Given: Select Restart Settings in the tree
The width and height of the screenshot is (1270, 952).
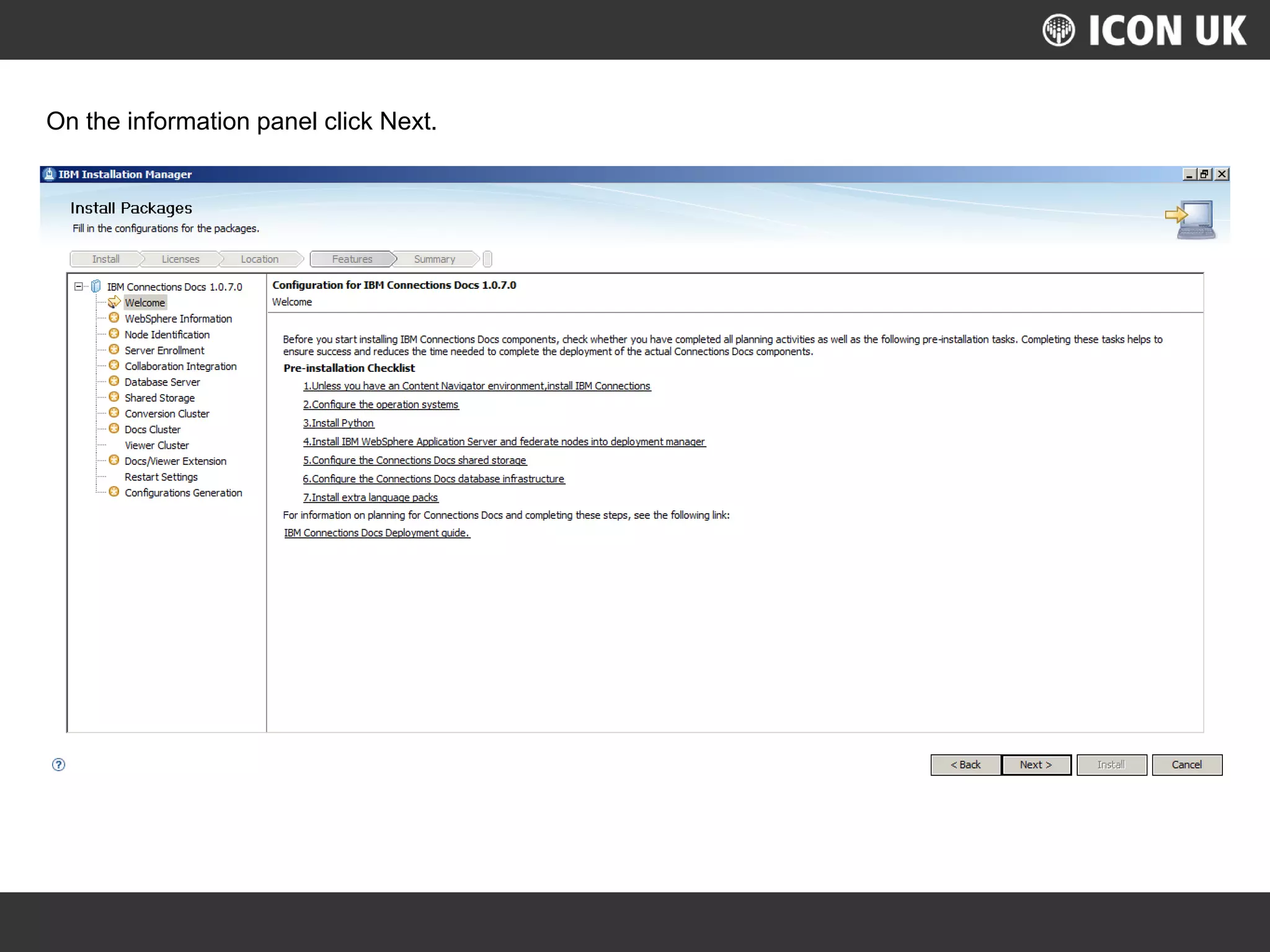Looking at the screenshot, I should [x=161, y=477].
